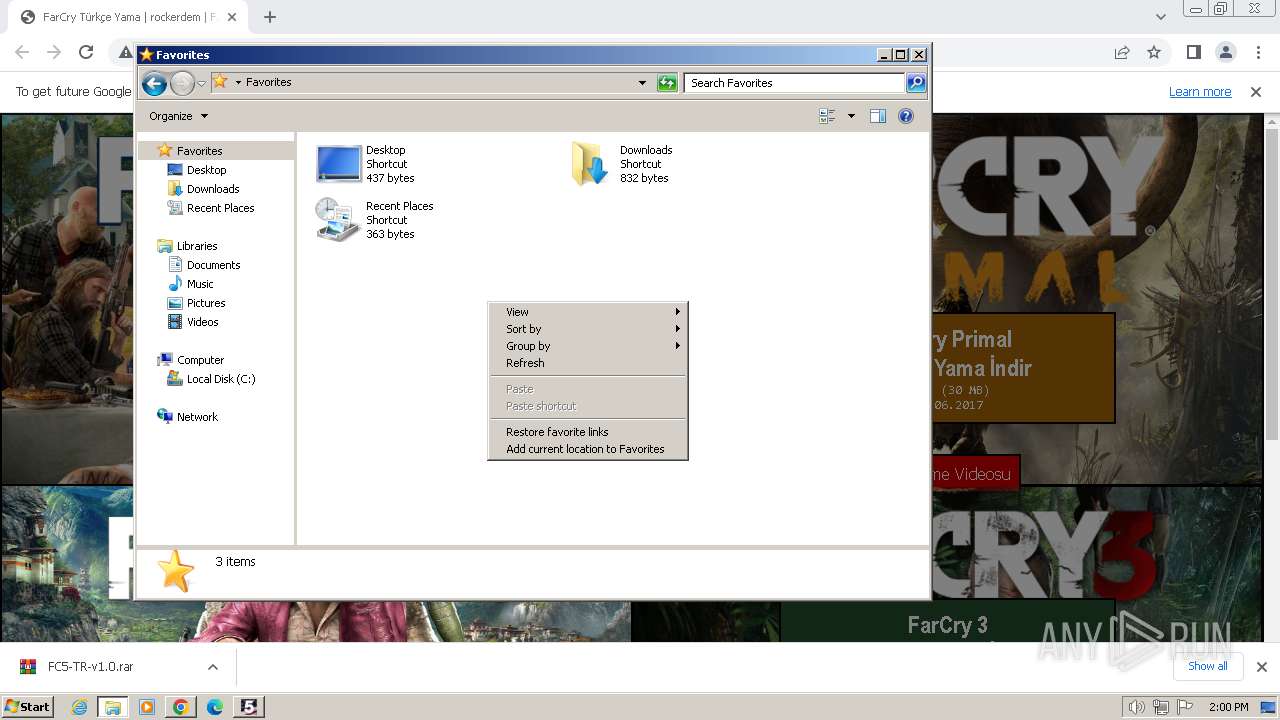This screenshot has height=720, width=1280.
Task: Open new tab with plus button
Action: pyautogui.click(x=270, y=17)
